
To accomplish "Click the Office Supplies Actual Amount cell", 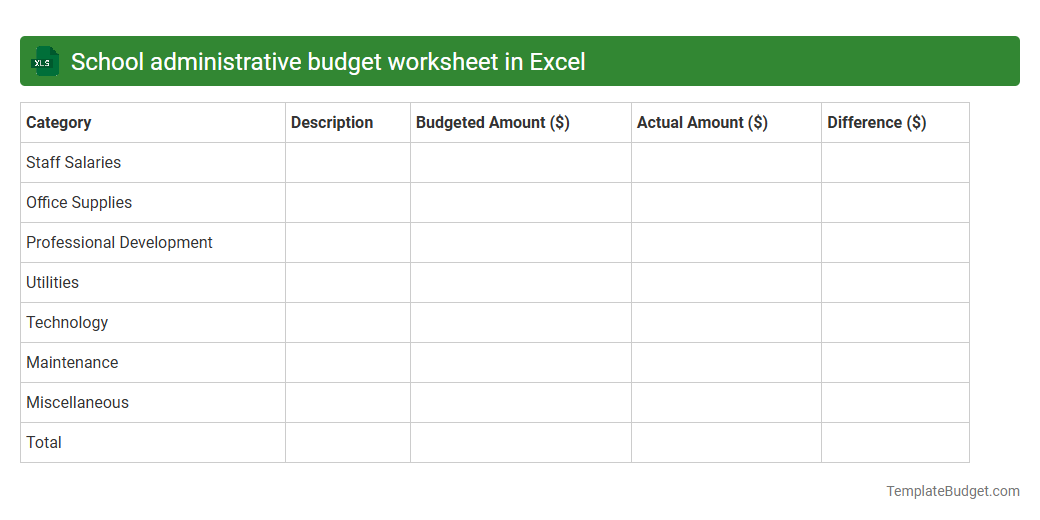I will [x=726, y=203].
